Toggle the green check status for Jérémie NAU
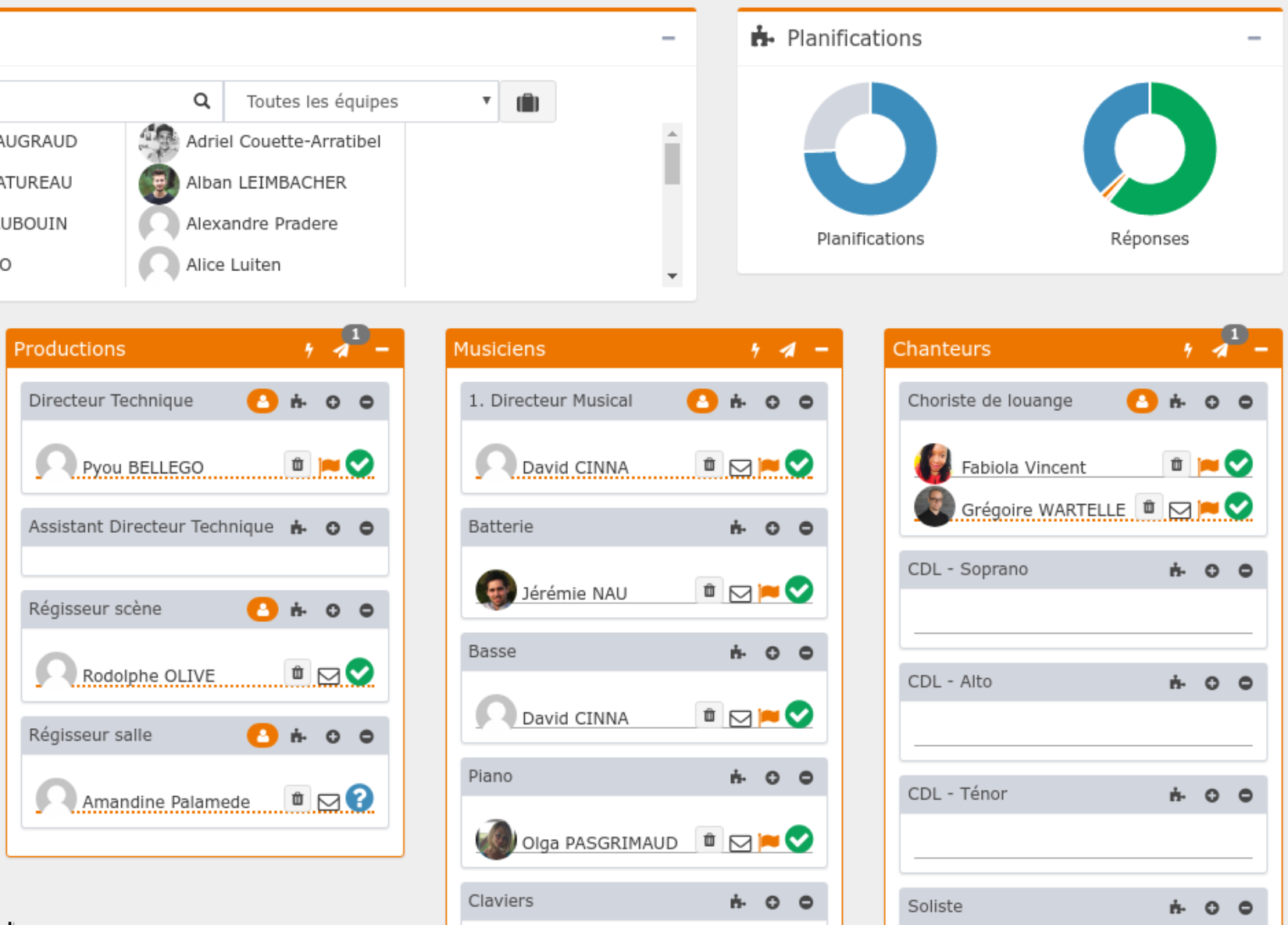The image size is (1288, 925). (799, 590)
